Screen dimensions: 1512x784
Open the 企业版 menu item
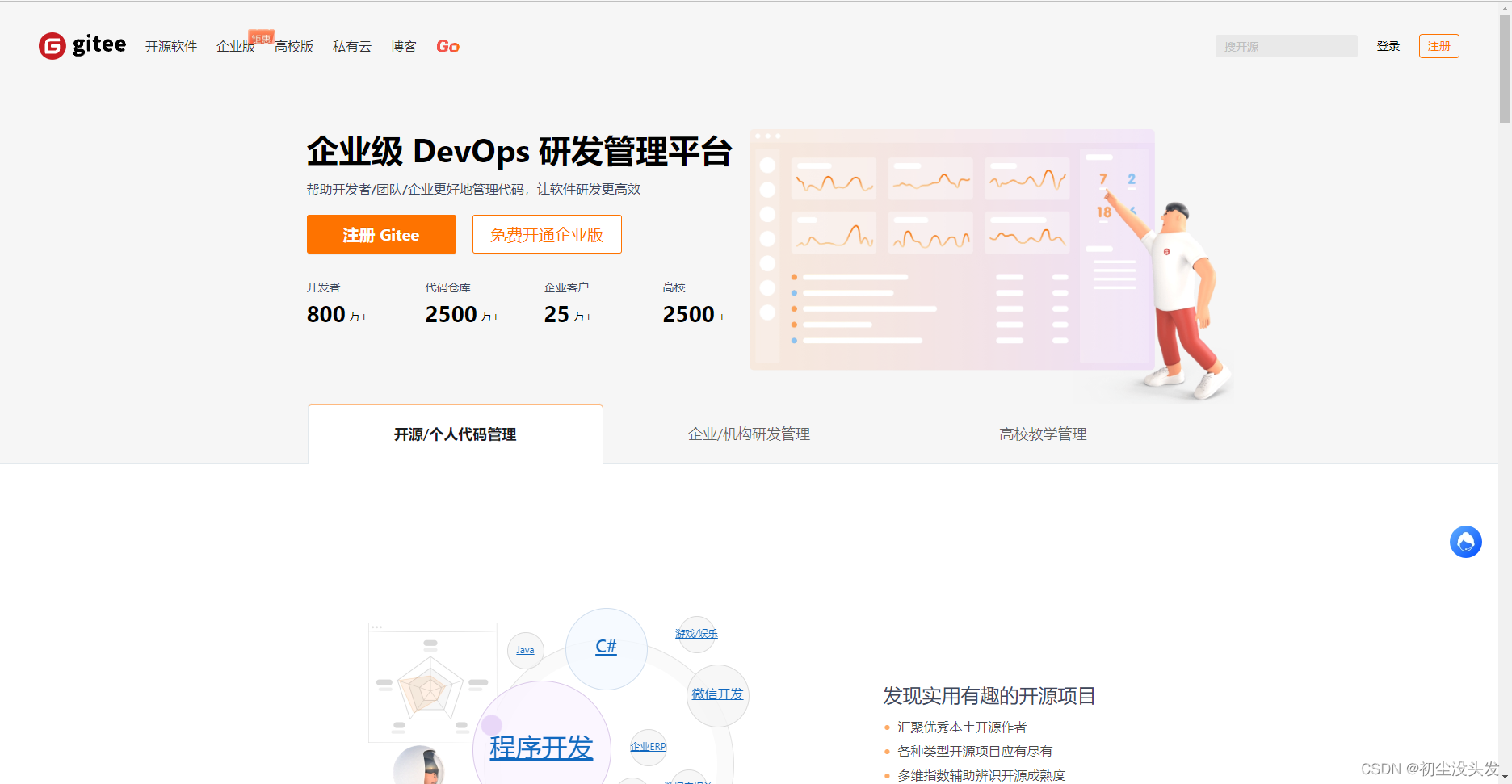point(236,47)
